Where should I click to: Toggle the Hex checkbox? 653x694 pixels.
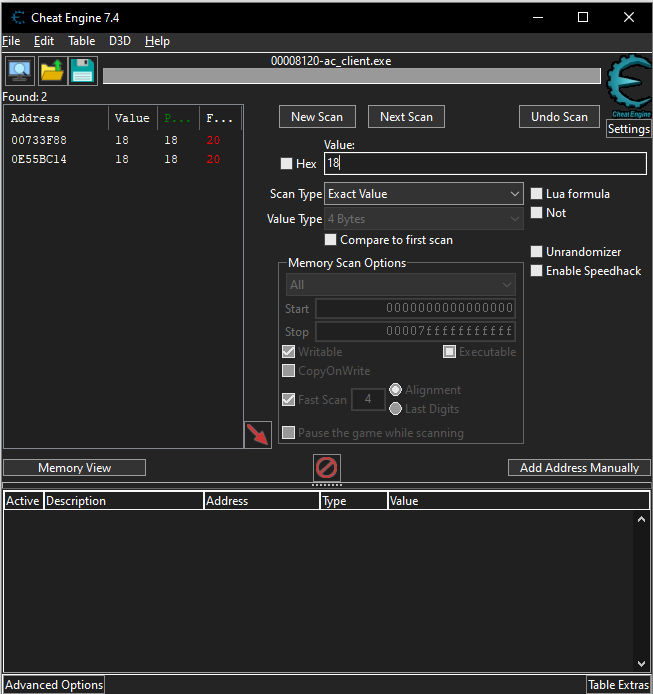pyautogui.click(x=286, y=163)
